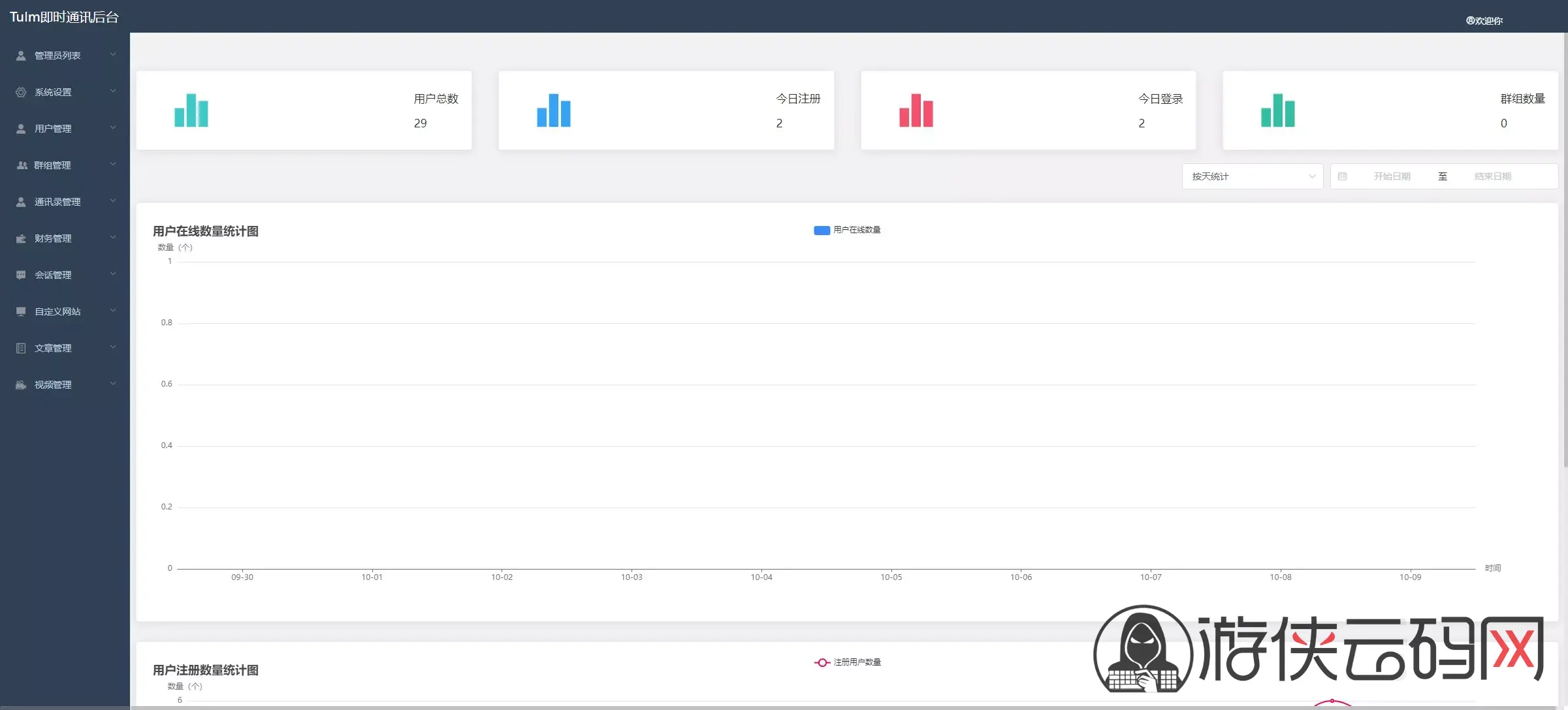Click the page vertical scrollbar
This screenshot has width=1568, height=710.
[1565, 251]
